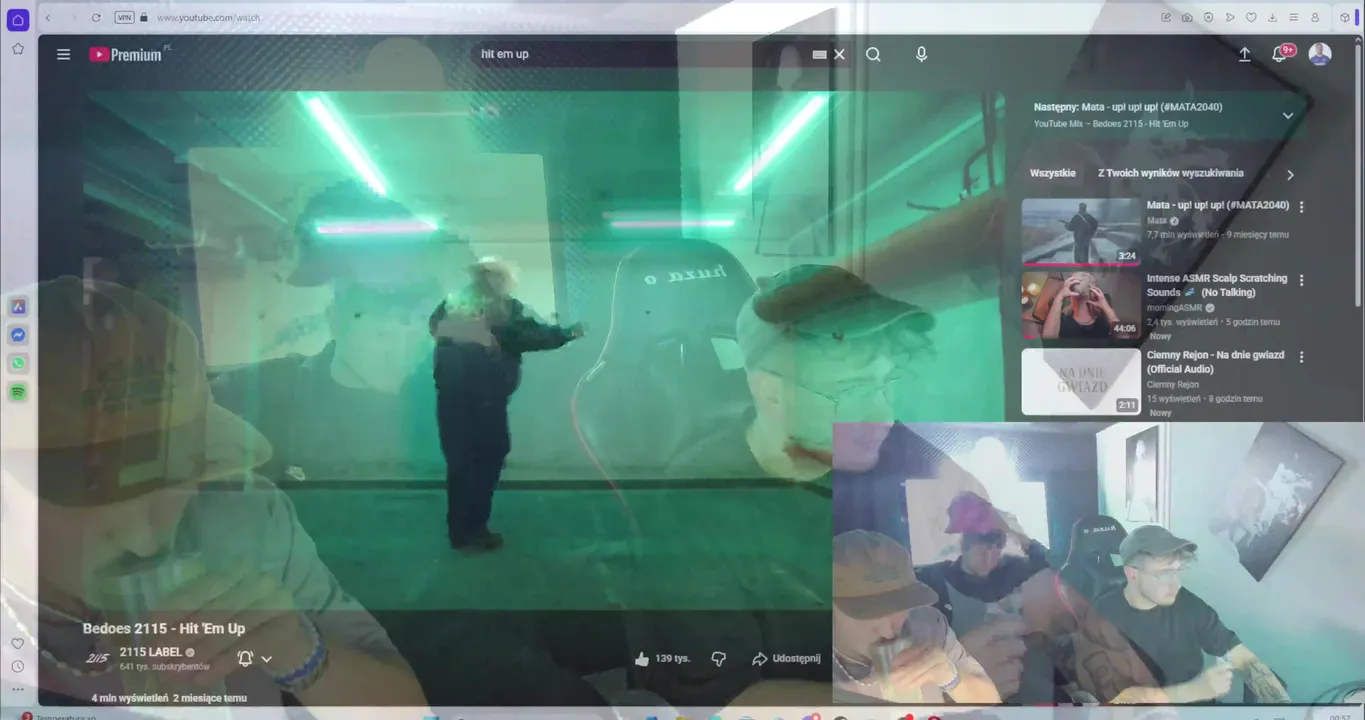
Task: Open morningASMR channel name
Action: (x=1174, y=308)
